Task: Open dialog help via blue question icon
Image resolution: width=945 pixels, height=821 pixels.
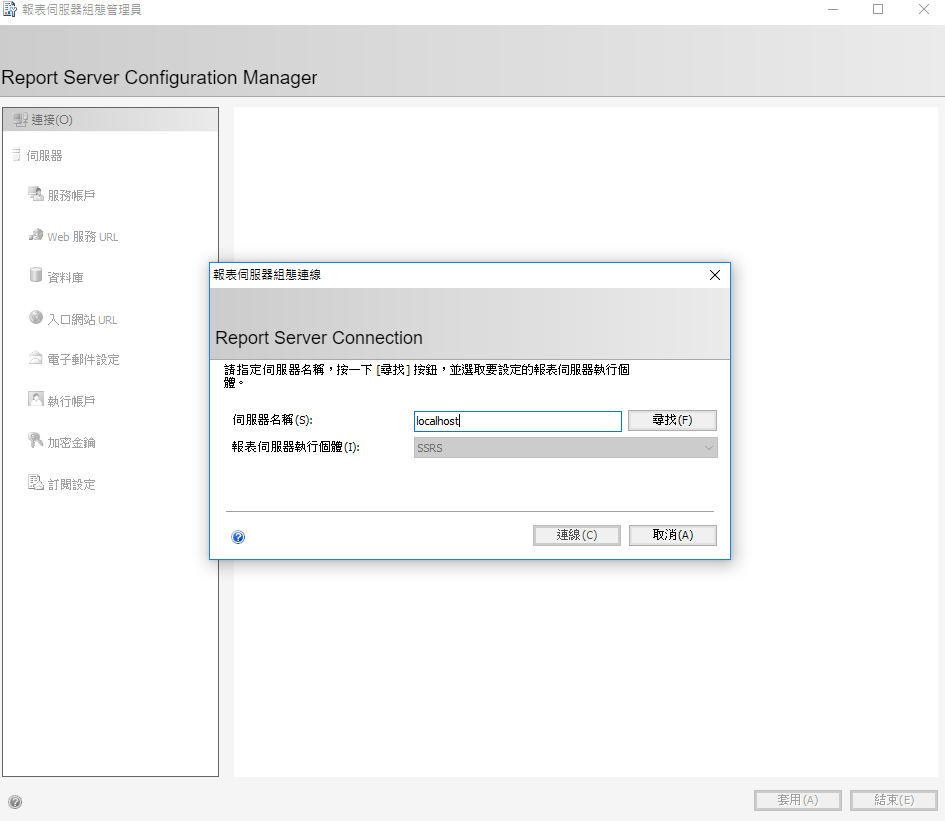Action: pyautogui.click(x=238, y=537)
